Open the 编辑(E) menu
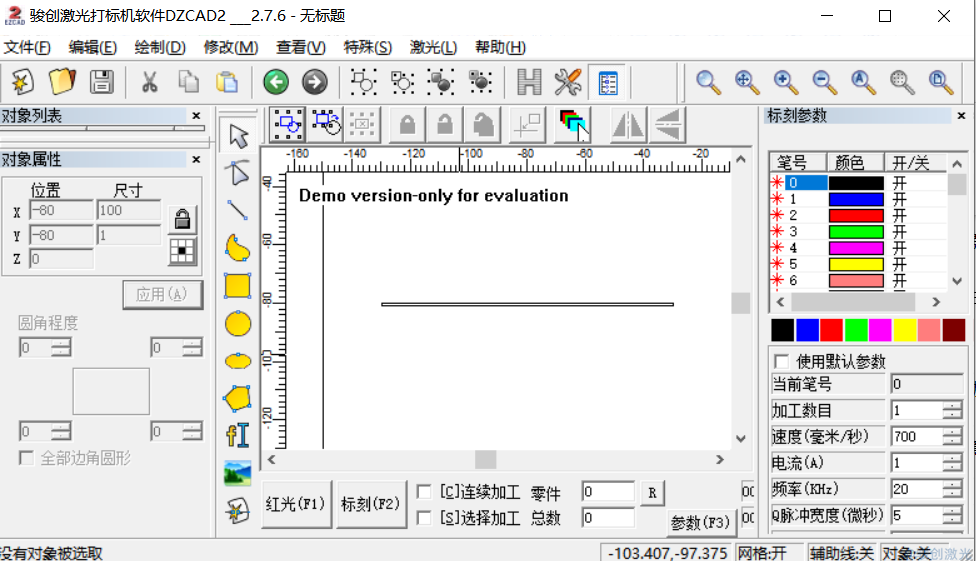Screen dimensions: 976x561 (92, 47)
